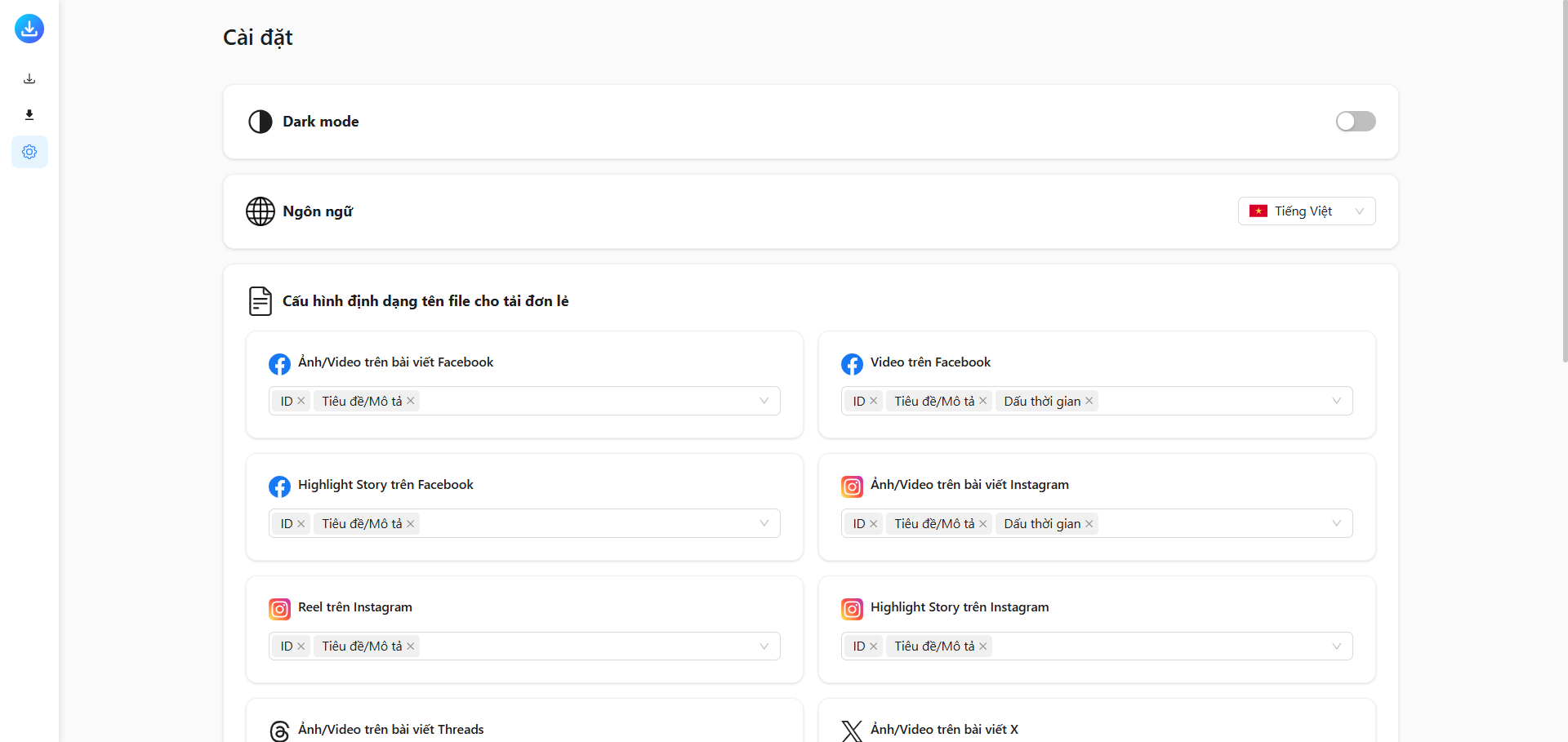
Task: Remove Tiêu đề/Mô tả tag from Highlight Story trên Facebook
Action: click(x=411, y=524)
